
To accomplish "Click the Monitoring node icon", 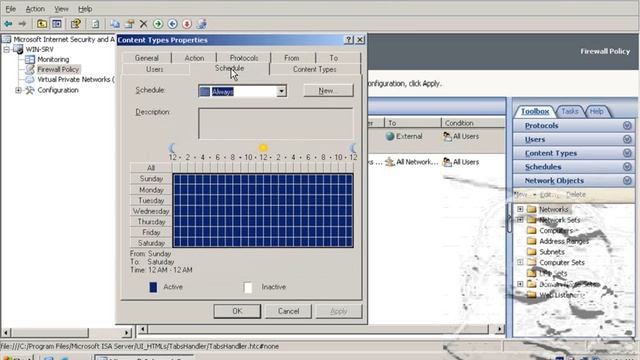I will pos(30,59).
